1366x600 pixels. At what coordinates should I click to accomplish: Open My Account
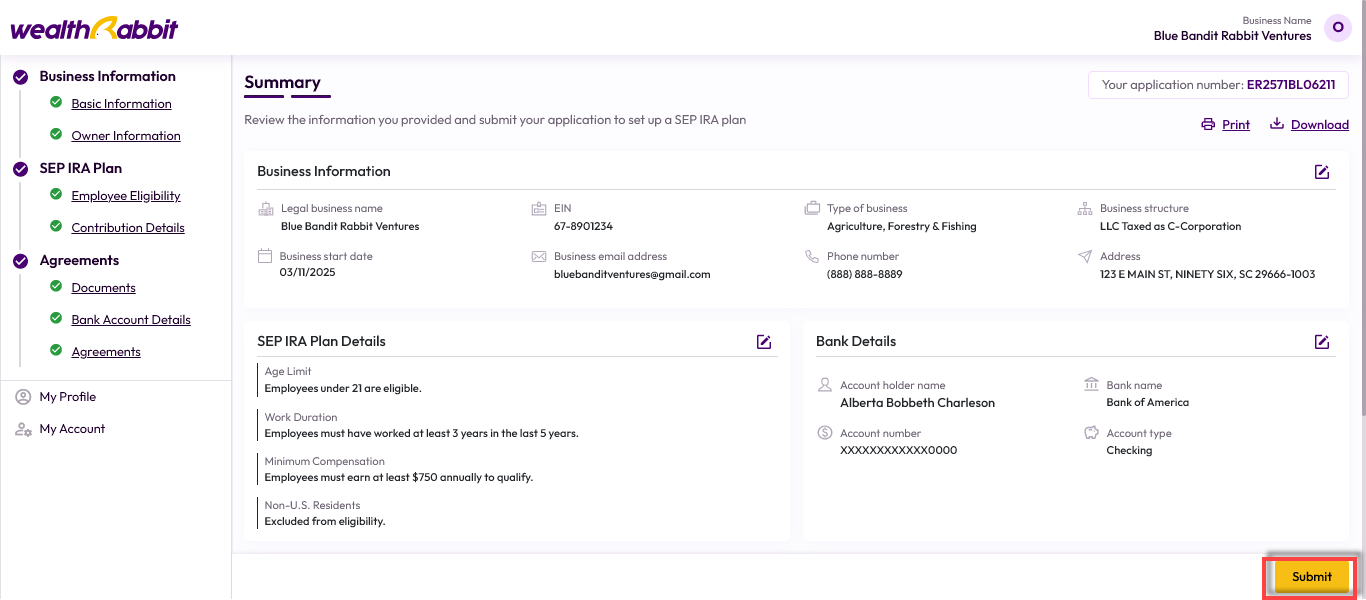[72, 429]
